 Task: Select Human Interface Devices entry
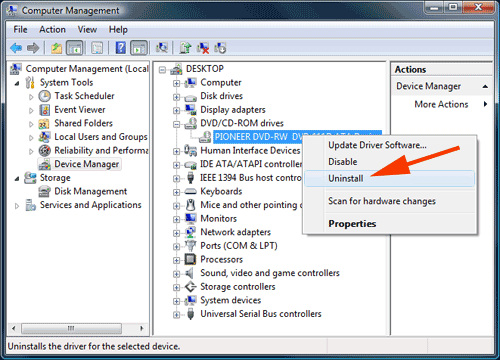pos(250,151)
